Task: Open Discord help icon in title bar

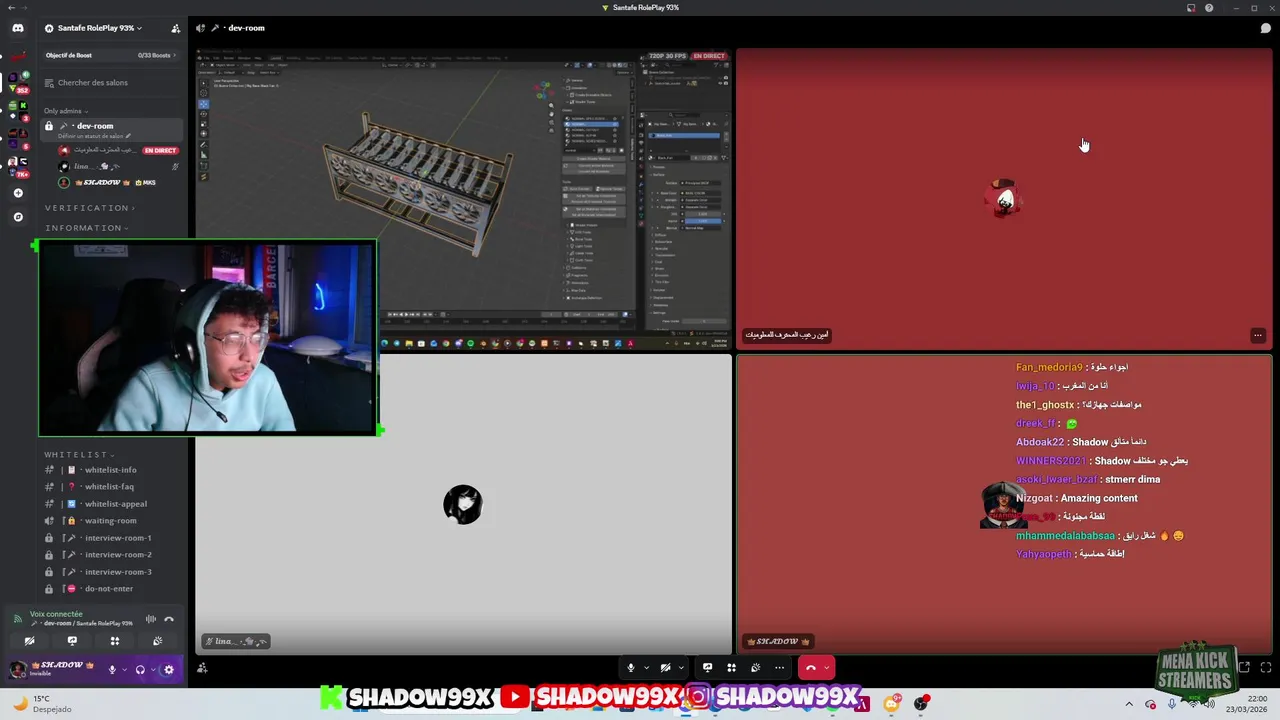Action: [x=1209, y=8]
